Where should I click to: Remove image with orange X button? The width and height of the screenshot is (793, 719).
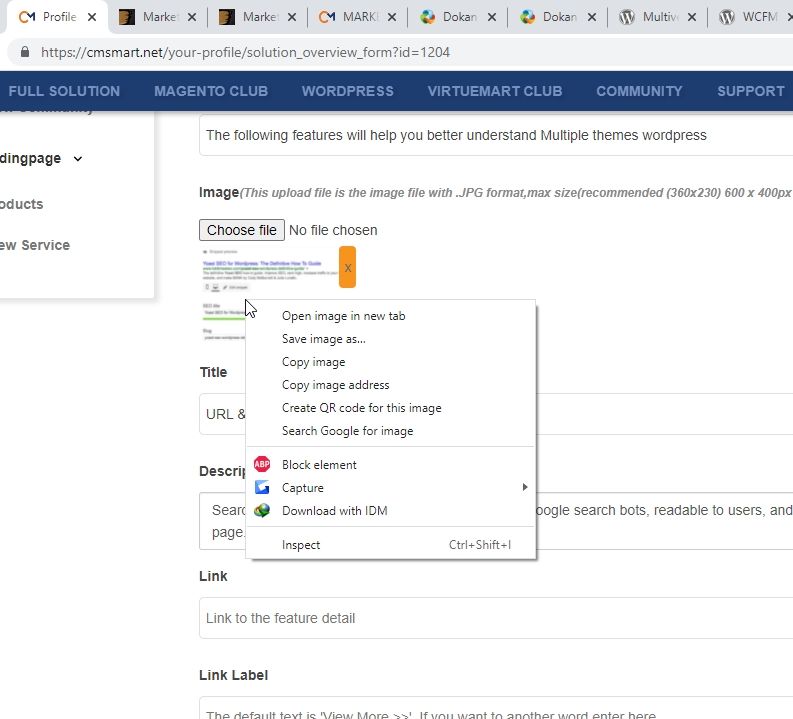[x=347, y=267]
